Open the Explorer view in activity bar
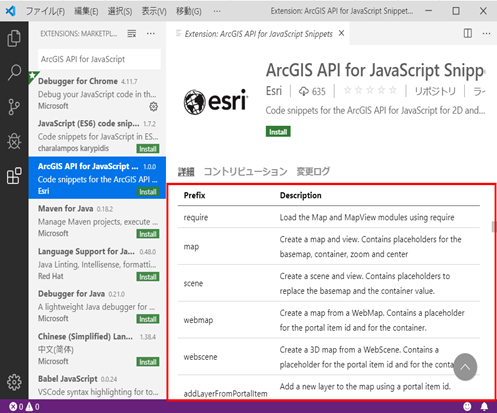 pyautogui.click(x=14, y=38)
